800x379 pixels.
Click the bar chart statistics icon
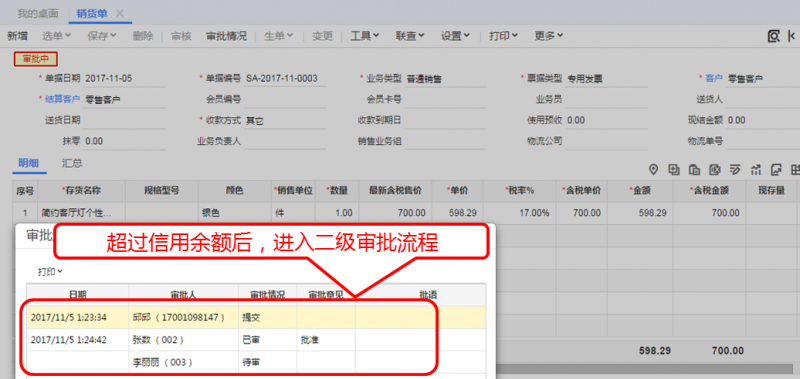(756, 169)
